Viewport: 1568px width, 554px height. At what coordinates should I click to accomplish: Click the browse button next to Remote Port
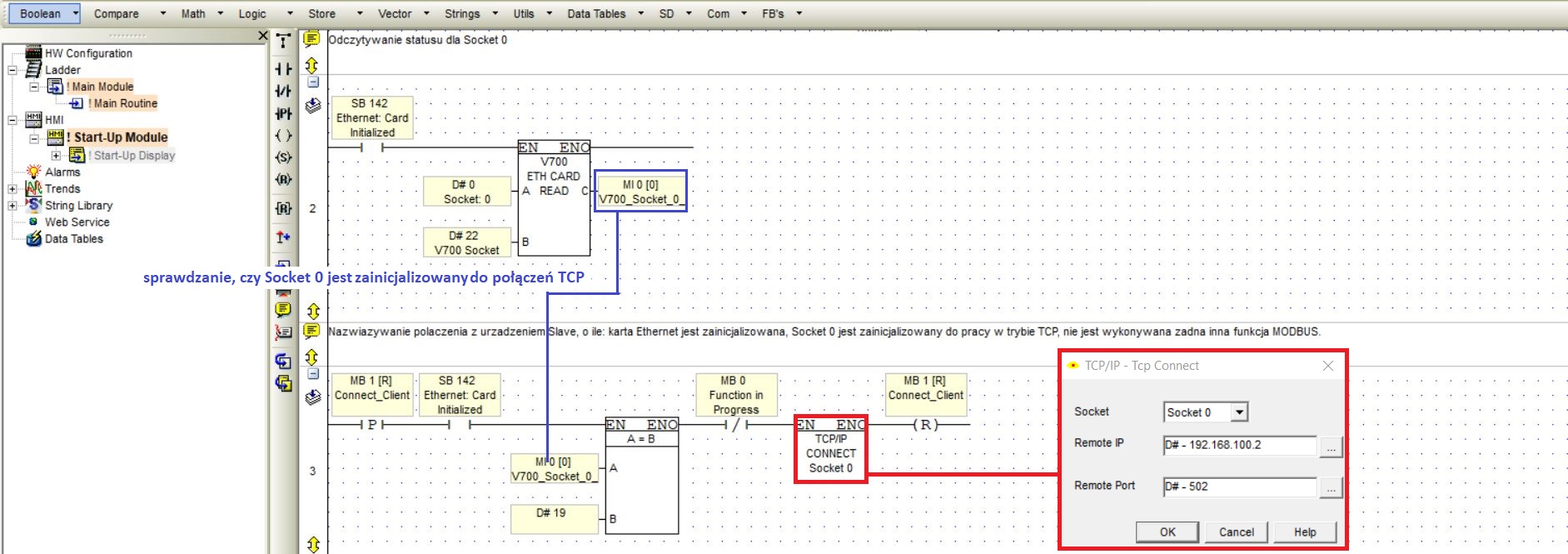(x=1331, y=487)
